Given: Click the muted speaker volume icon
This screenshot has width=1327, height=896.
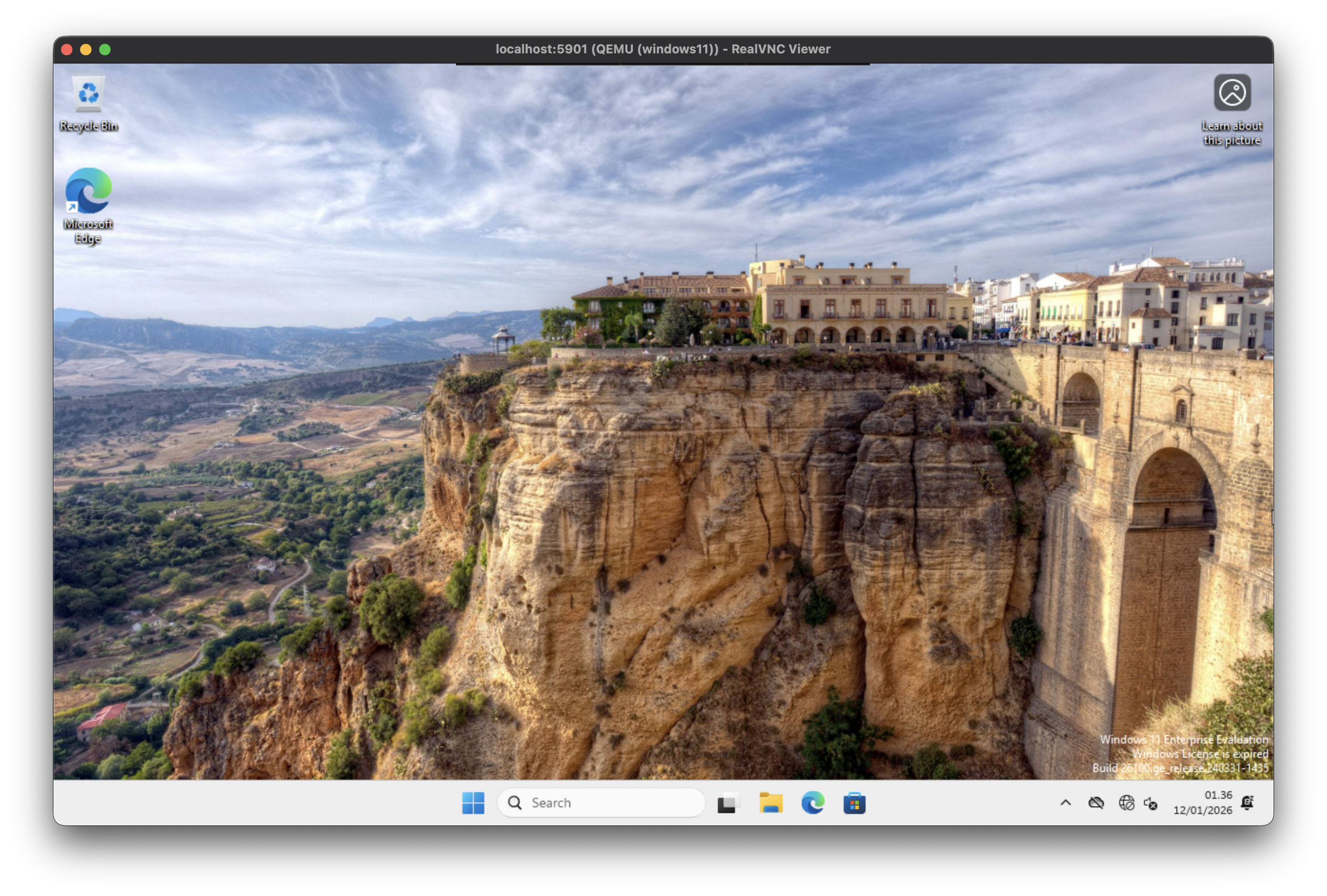Looking at the screenshot, I should [x=1151, y=803].
